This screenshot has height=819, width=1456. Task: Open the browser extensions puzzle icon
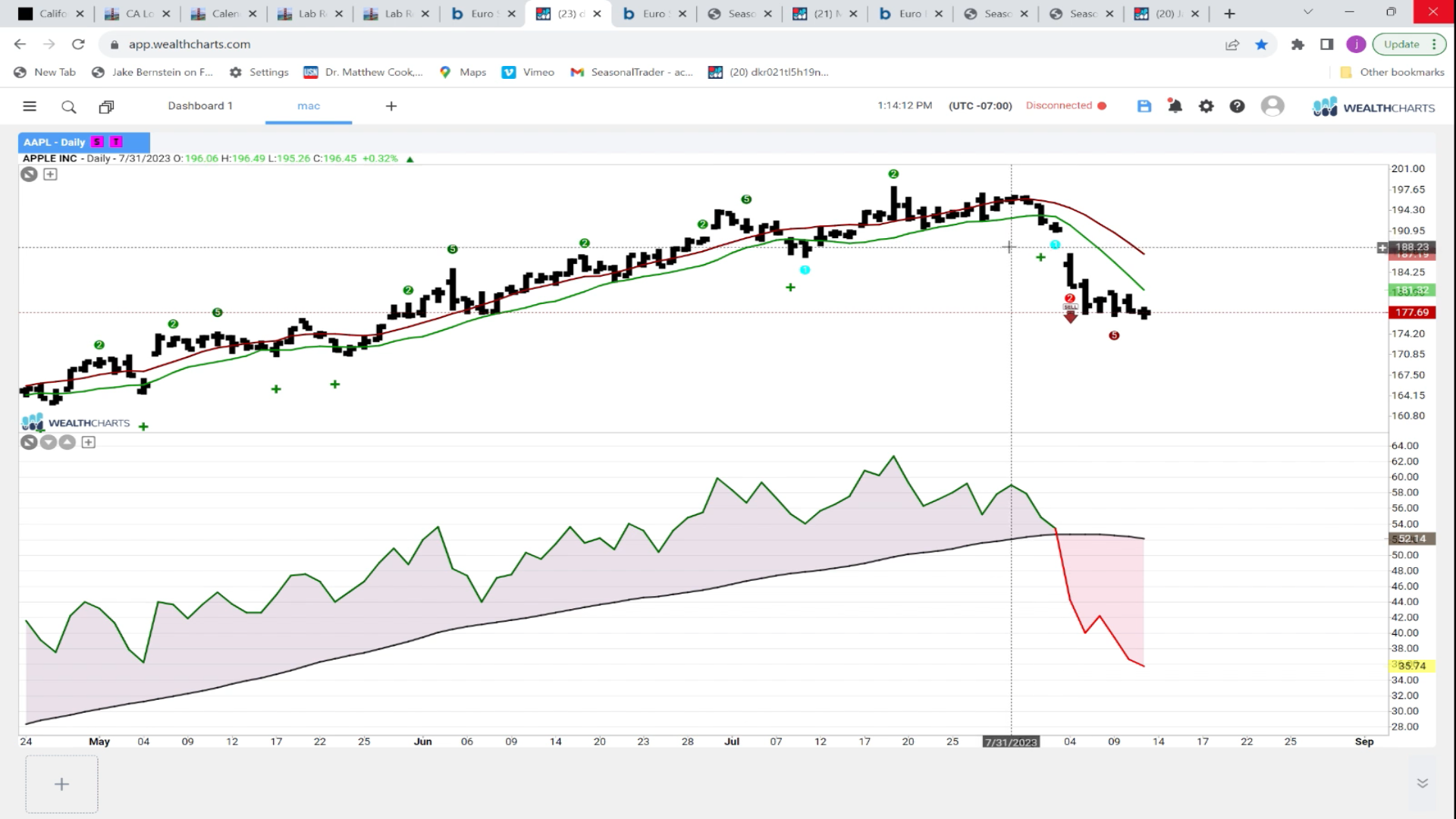click(1298, 44)
